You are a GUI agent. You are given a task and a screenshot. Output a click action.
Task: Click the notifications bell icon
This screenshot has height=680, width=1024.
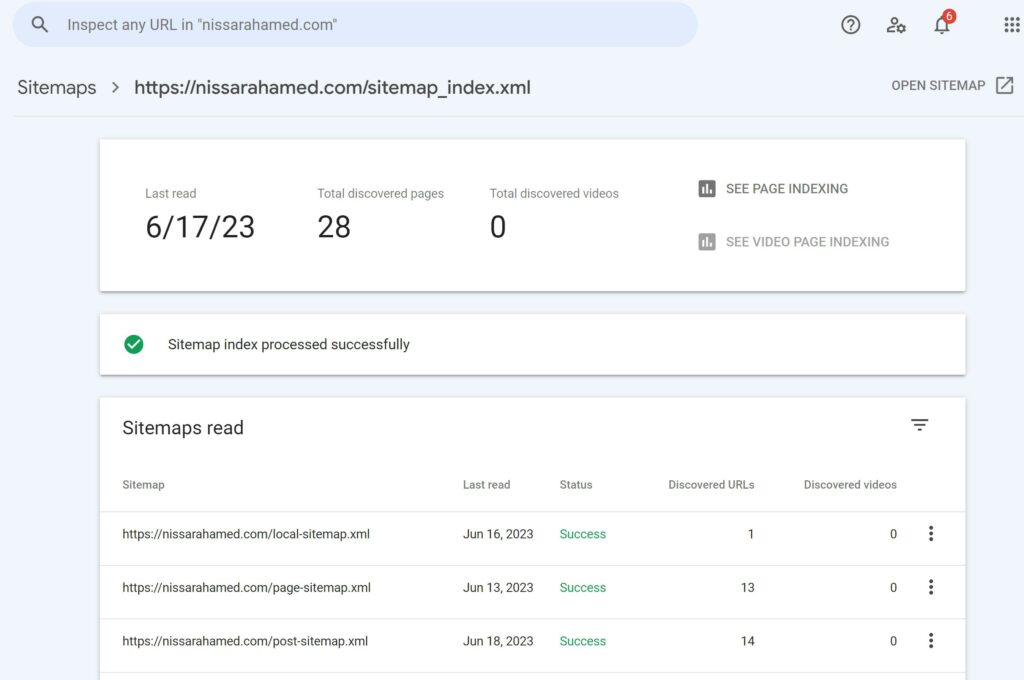[941, 26]
